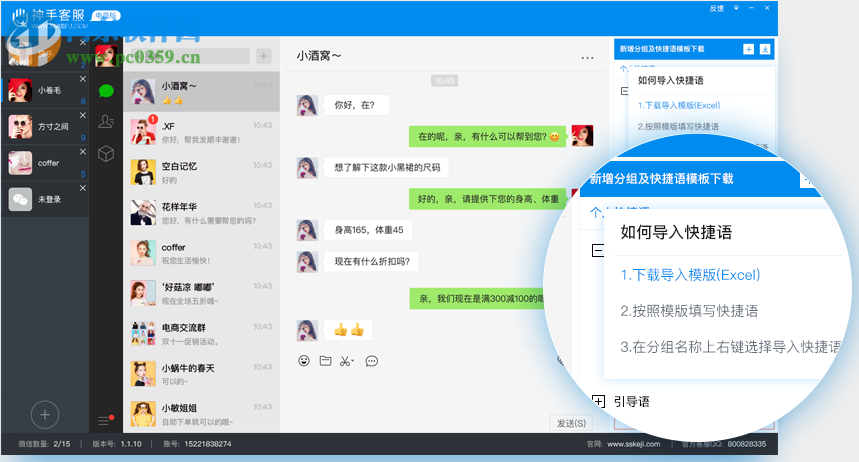Screen dimensions: 859x462
Task: Click the profile avatar above chat icon
Action: [106, 56]
